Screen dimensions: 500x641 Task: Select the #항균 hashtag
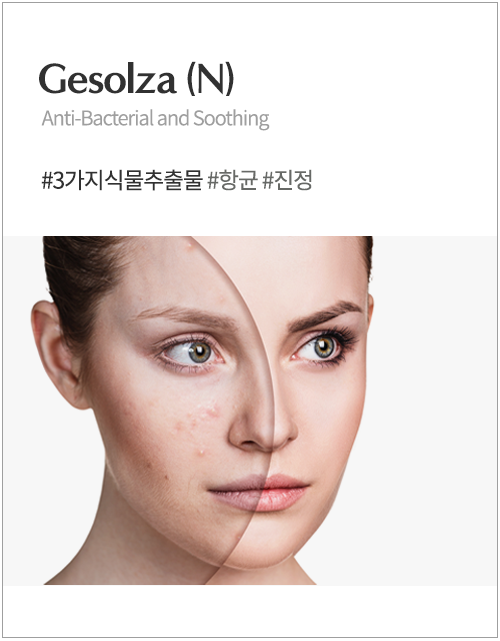tap(233, 180)
